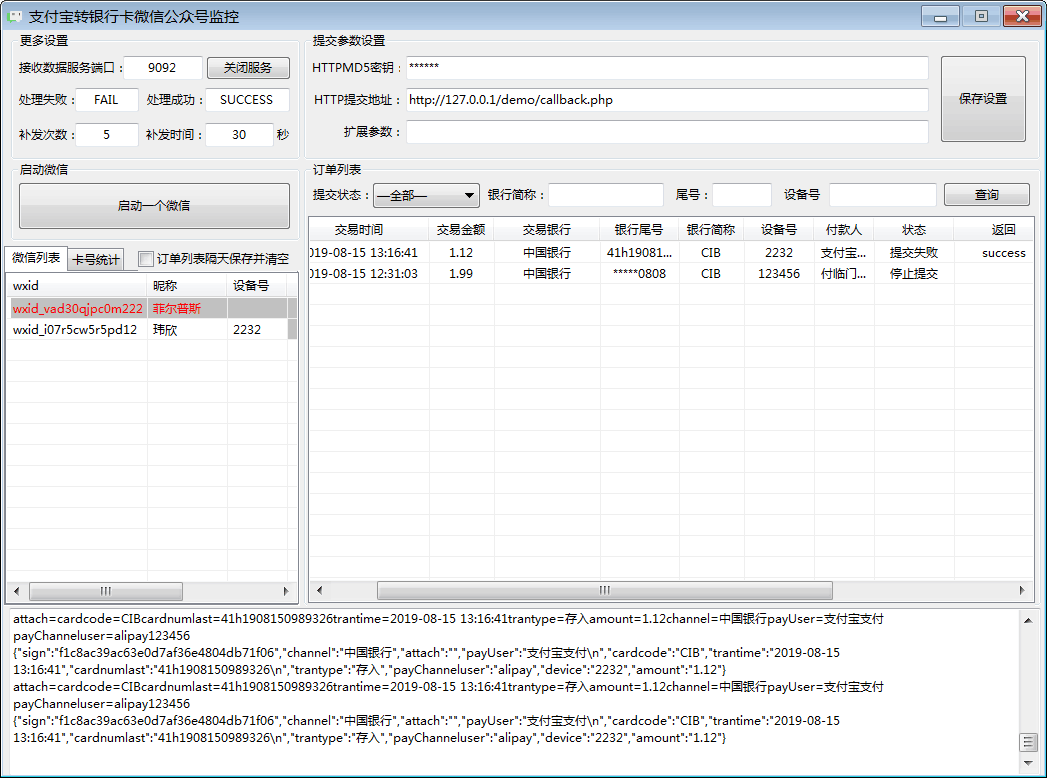This screenshot has width=1047, height=778.
Task: Select the 微信列表 tab
Action: [x=36, y=258]
